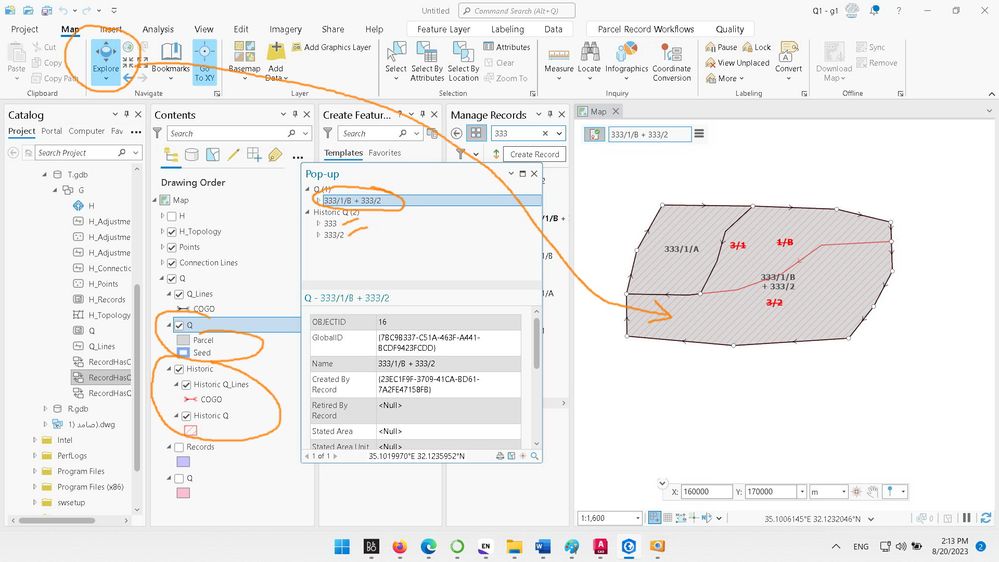Switch to Favorites in Create Features
This screenshot has width=999, height=562.
click(384, 153)
